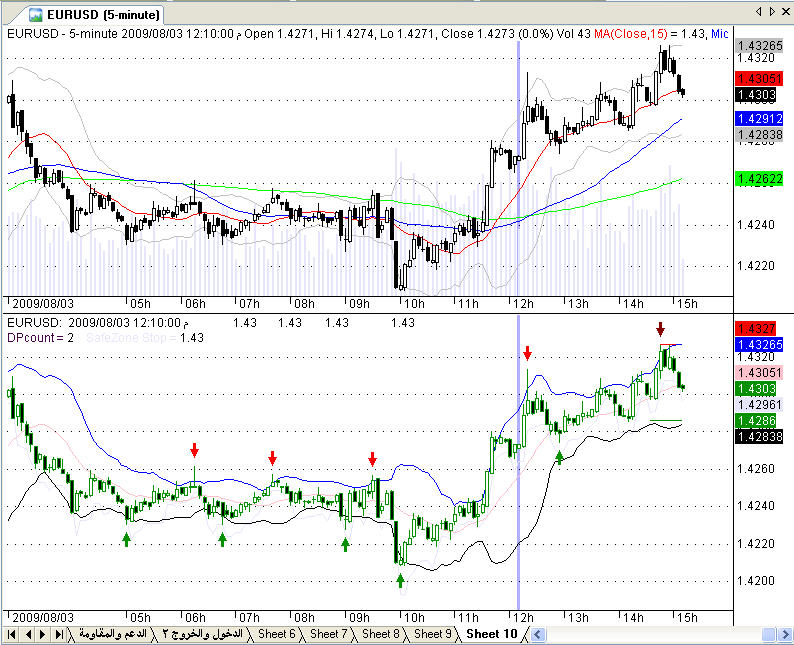This screenshot has width=794, height=645.
Task: Click the DPcount = 2 readout
Action: tap(41, 338)
